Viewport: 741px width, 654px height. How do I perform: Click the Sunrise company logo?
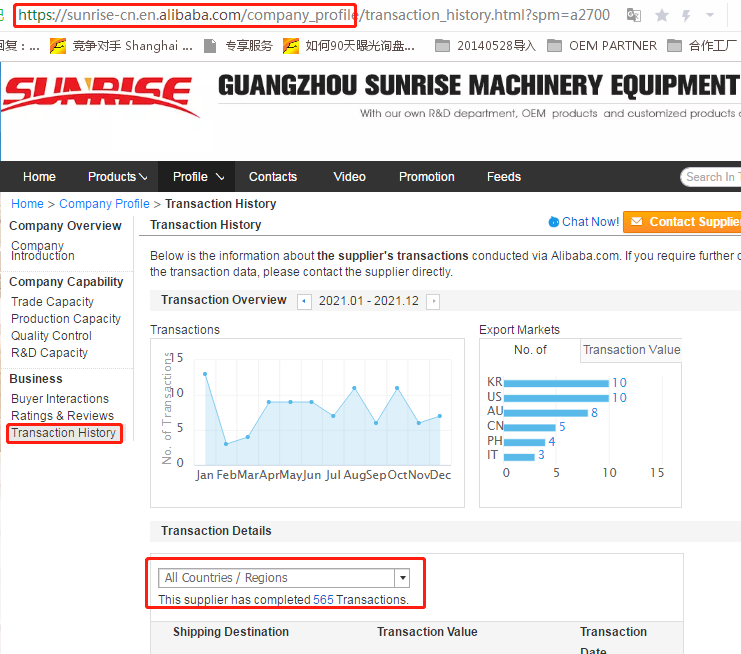(x=100, y=96)
